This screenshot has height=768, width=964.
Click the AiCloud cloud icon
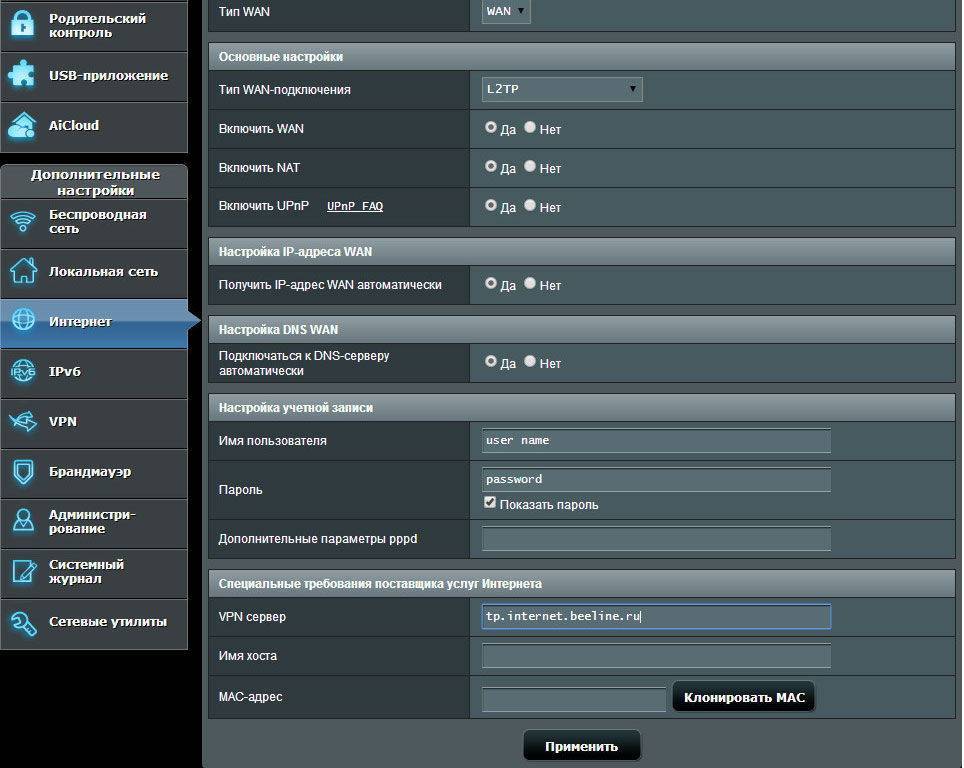coord(22,126)
